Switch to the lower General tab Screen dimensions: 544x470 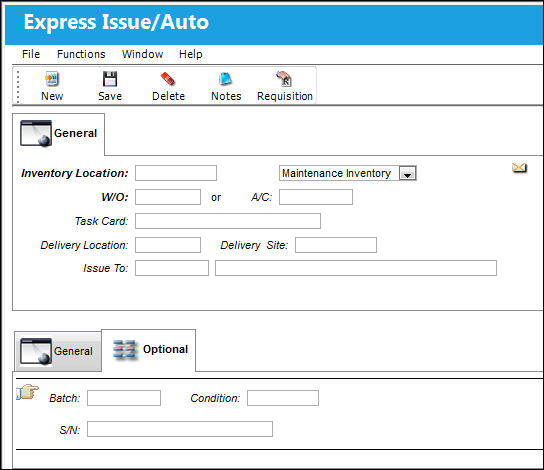[58, 351]
